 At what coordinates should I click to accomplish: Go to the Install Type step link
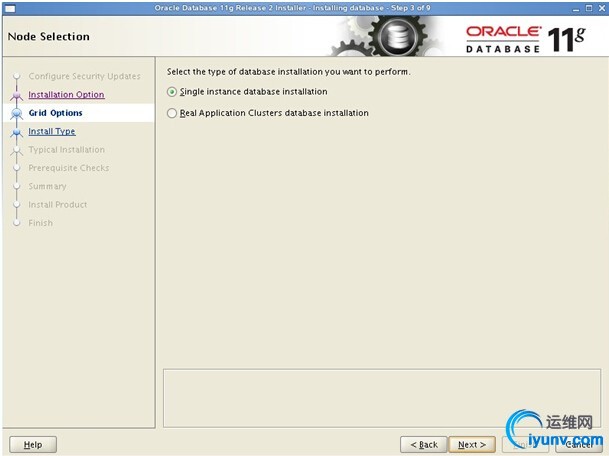point(52,132)
